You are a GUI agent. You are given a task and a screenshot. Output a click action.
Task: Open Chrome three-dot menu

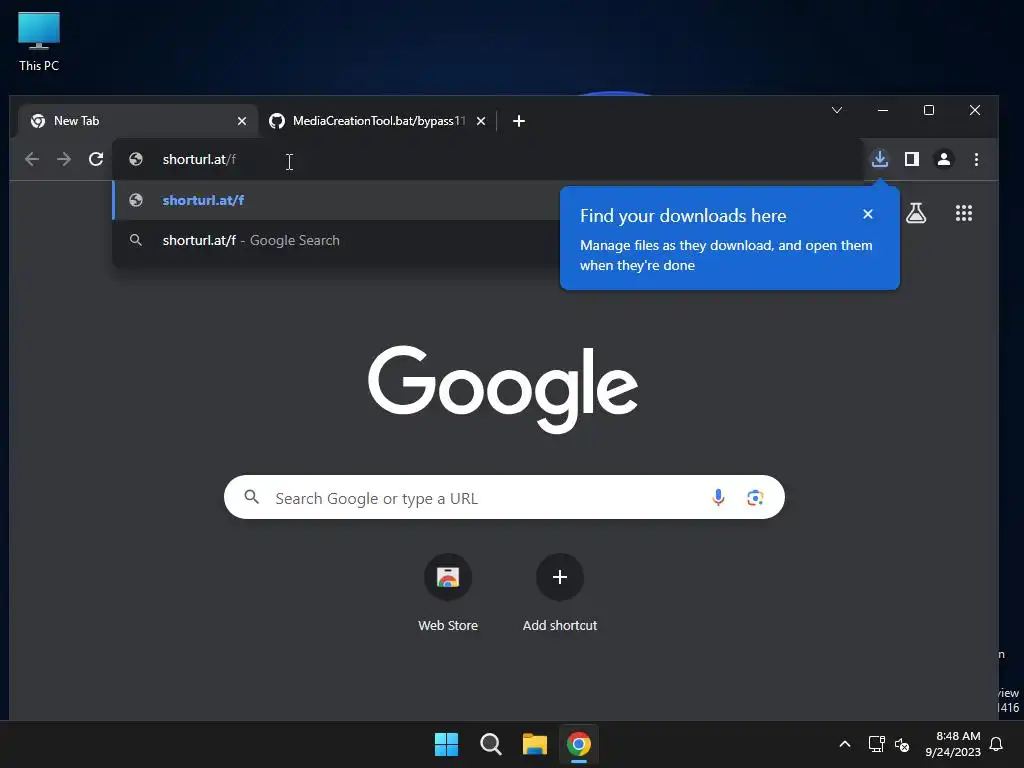[976, 159]
